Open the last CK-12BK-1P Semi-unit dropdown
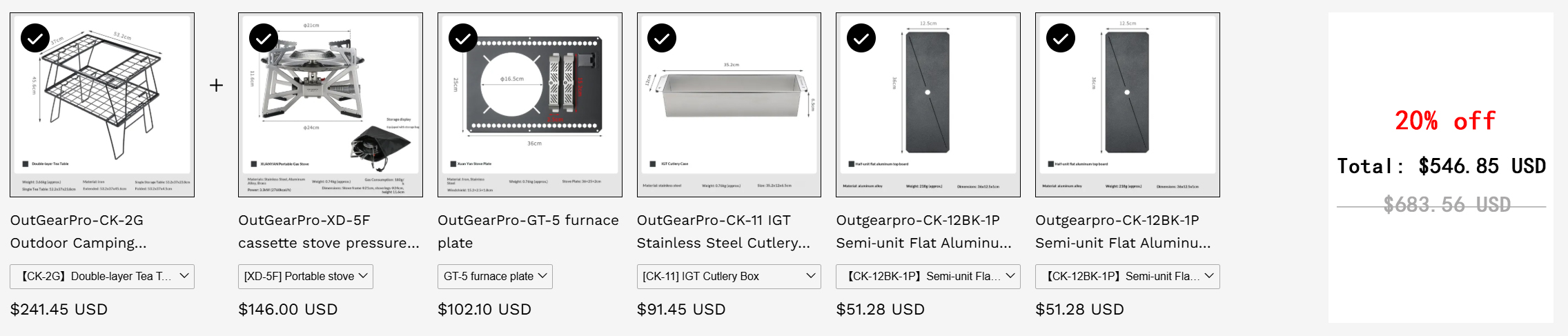The image size is (1568, 336). 1128,276
